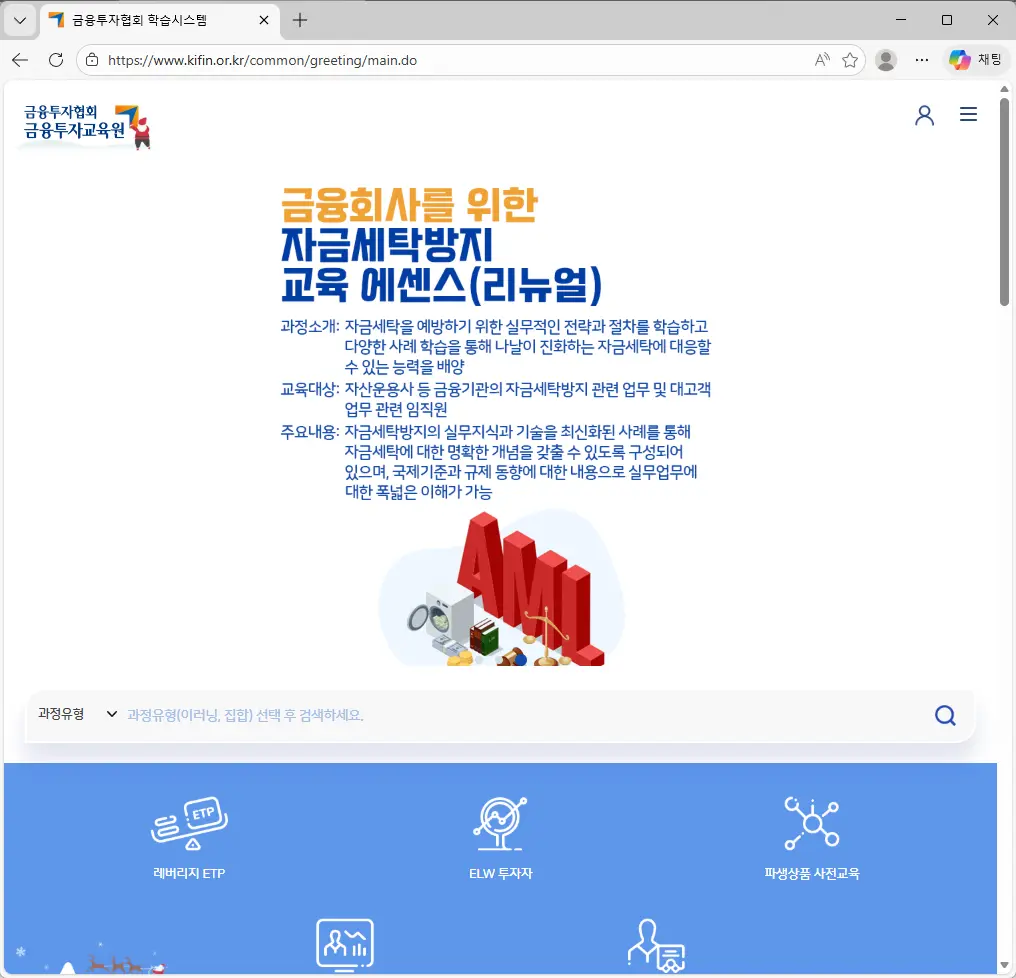Image resolution: width=1016 pixels, height=978 pixels.
Task: Click the person-with-certificate category icon below
Action: click(x=656, y=944)
